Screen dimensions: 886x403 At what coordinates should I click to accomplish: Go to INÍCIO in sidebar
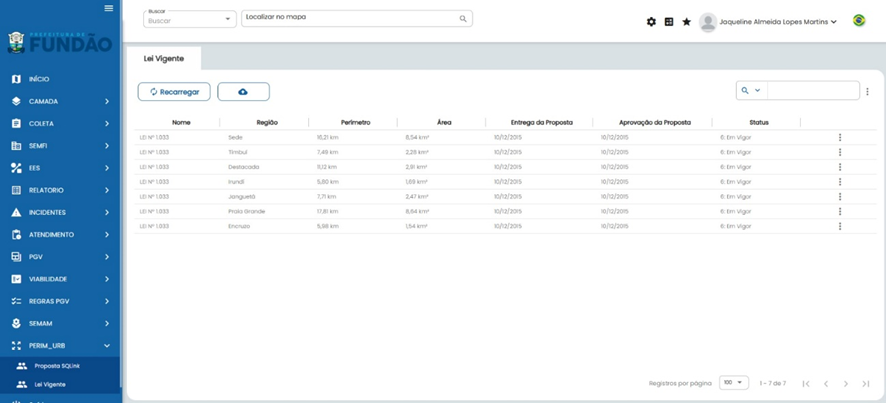tap(40, 79)
